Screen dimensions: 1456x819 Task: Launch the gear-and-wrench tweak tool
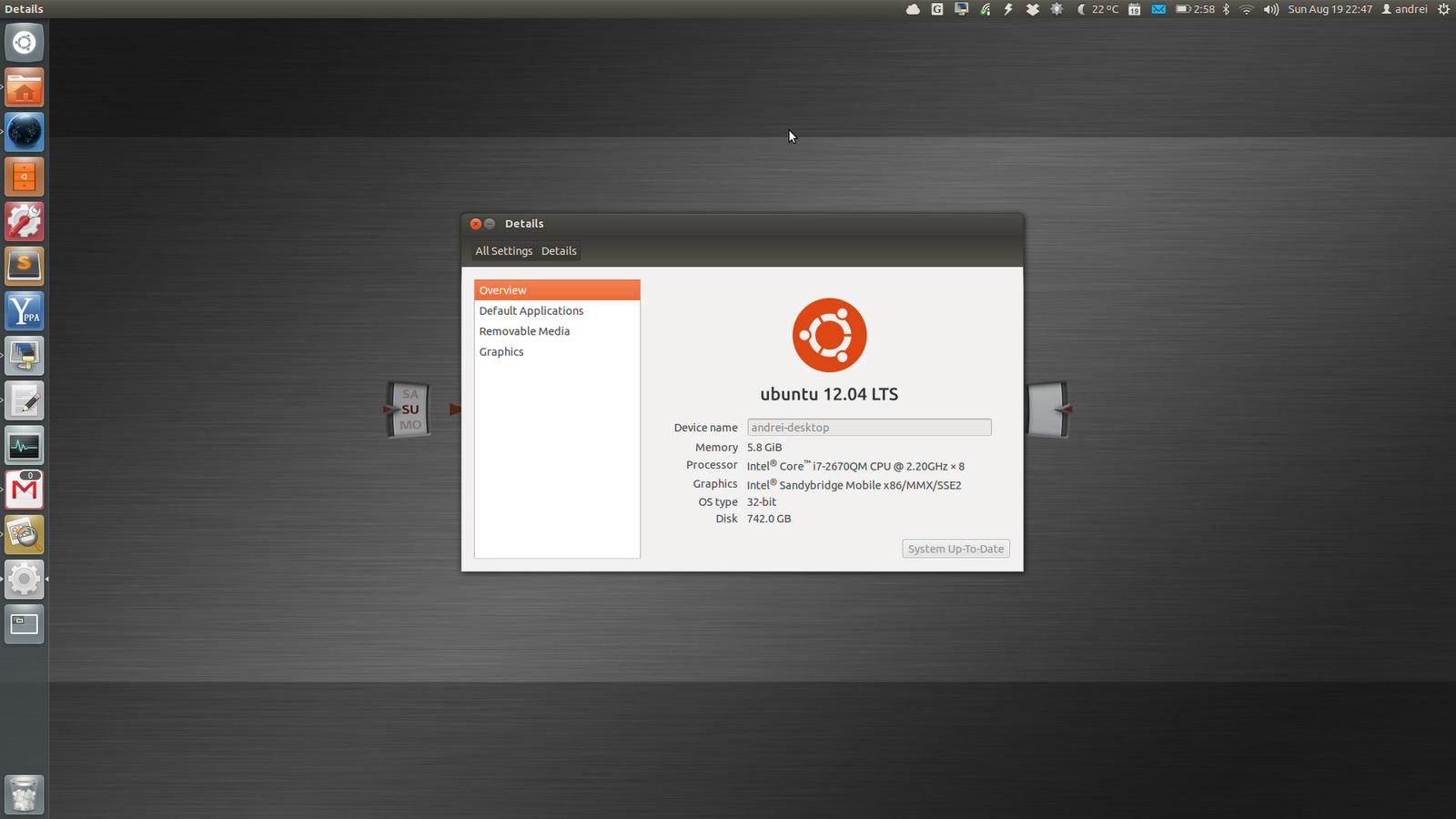[x=25, y=221]
